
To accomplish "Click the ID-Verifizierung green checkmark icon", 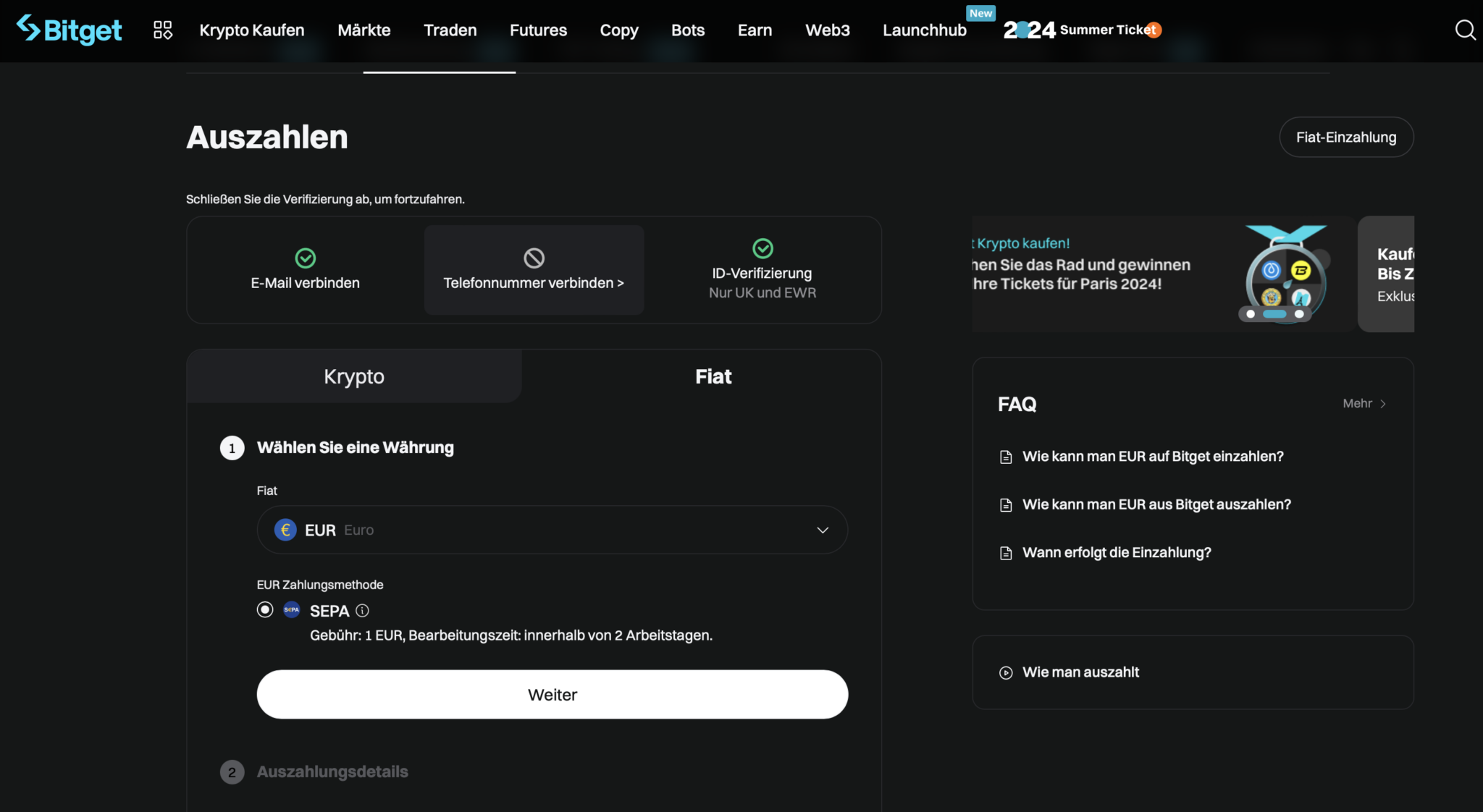I will tap(762, 248).
